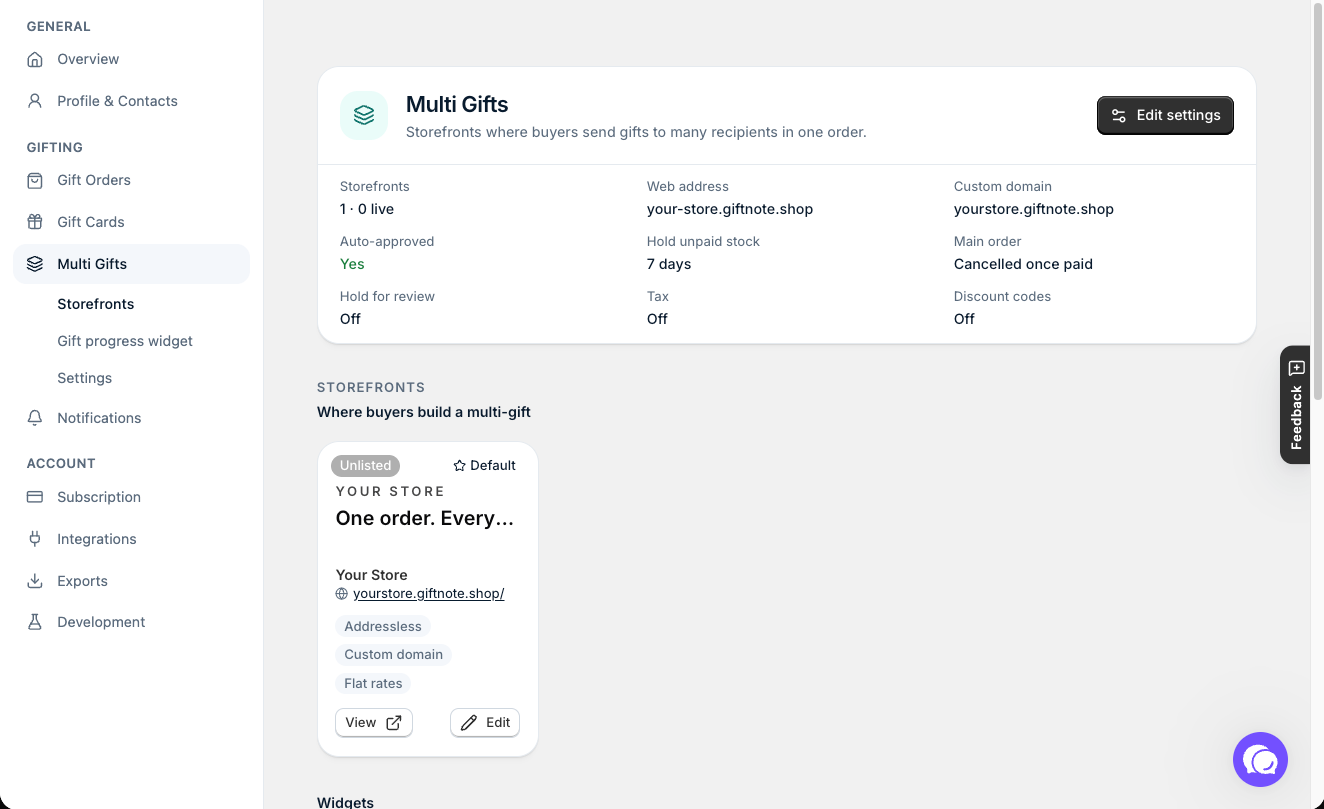
Task: Click the Notifications bell icon
Action: 35,418
